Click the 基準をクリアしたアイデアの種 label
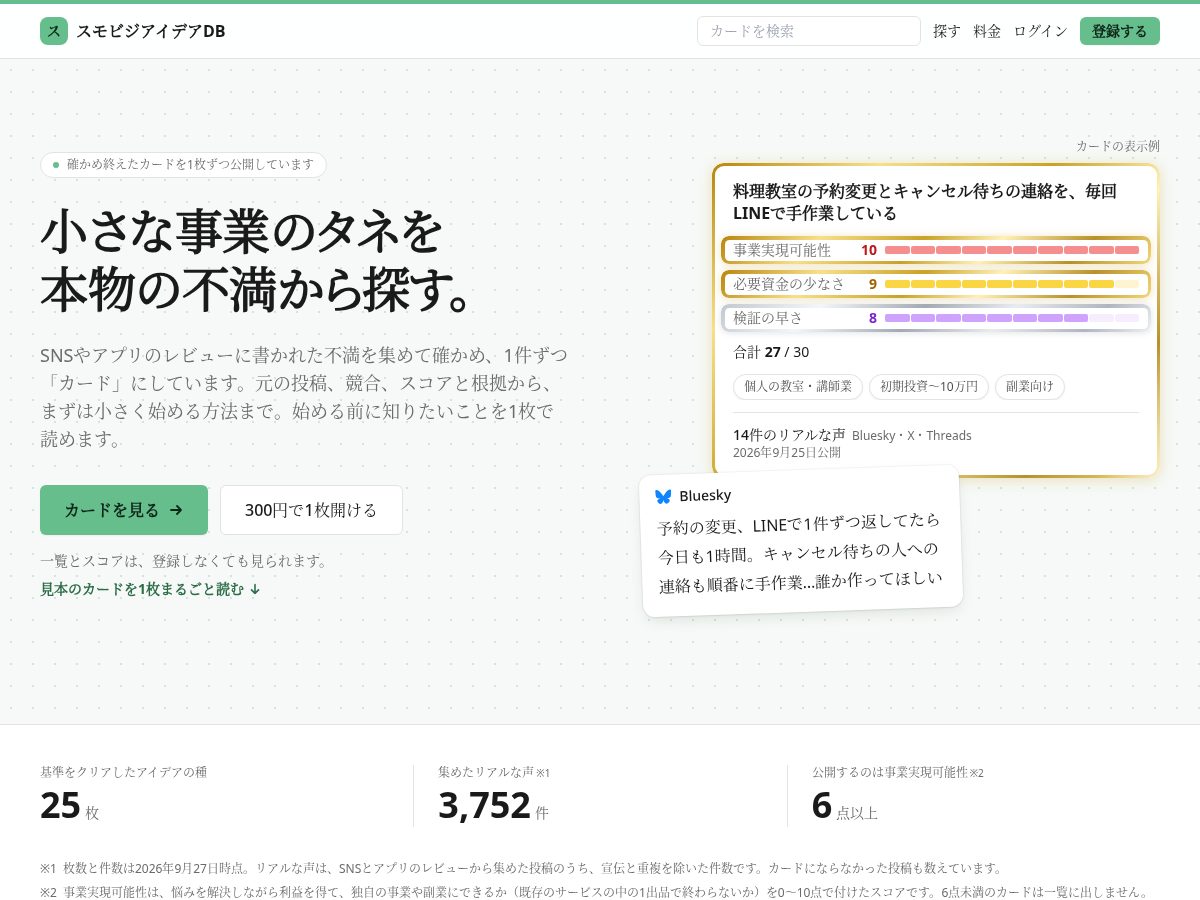The image size is (1200, 900). (124, 772)
